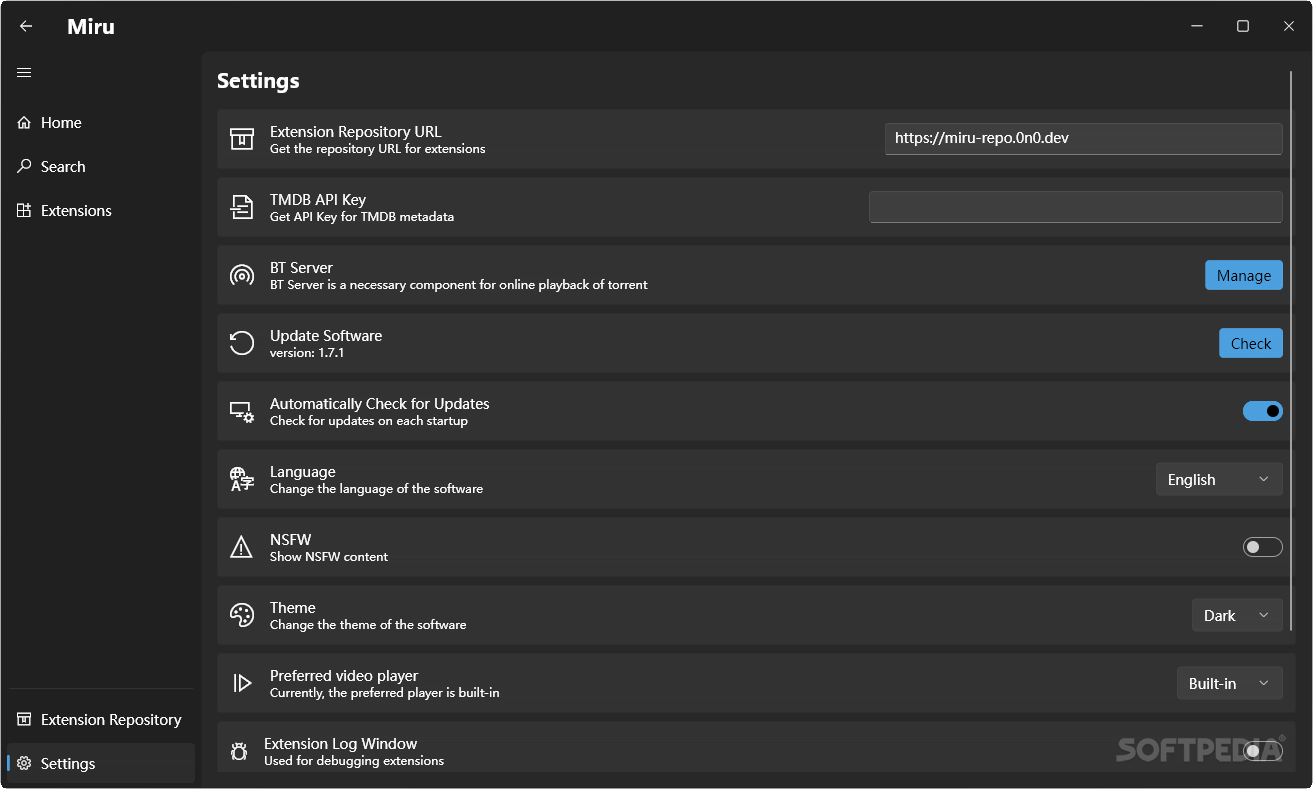The height and width of the screenshot is (789, 1313).
Task: Click the Settings gear icon in sidebar
Action: 24,763
